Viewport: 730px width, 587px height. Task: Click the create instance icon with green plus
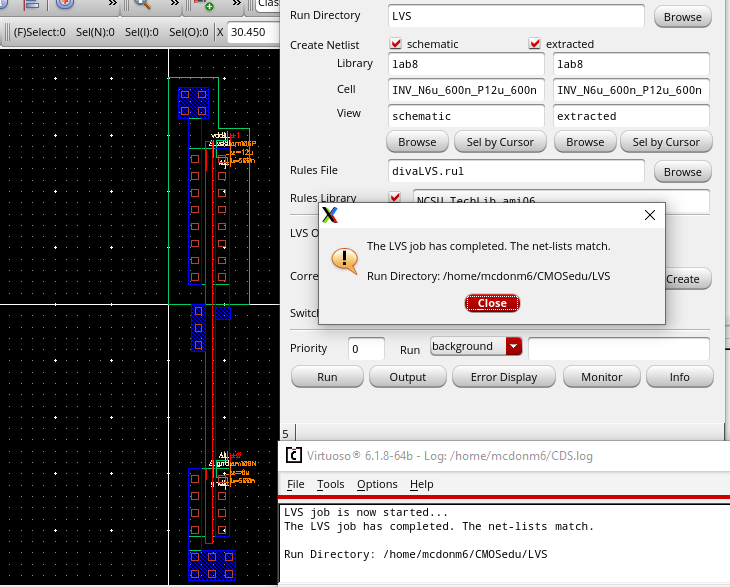207,5
